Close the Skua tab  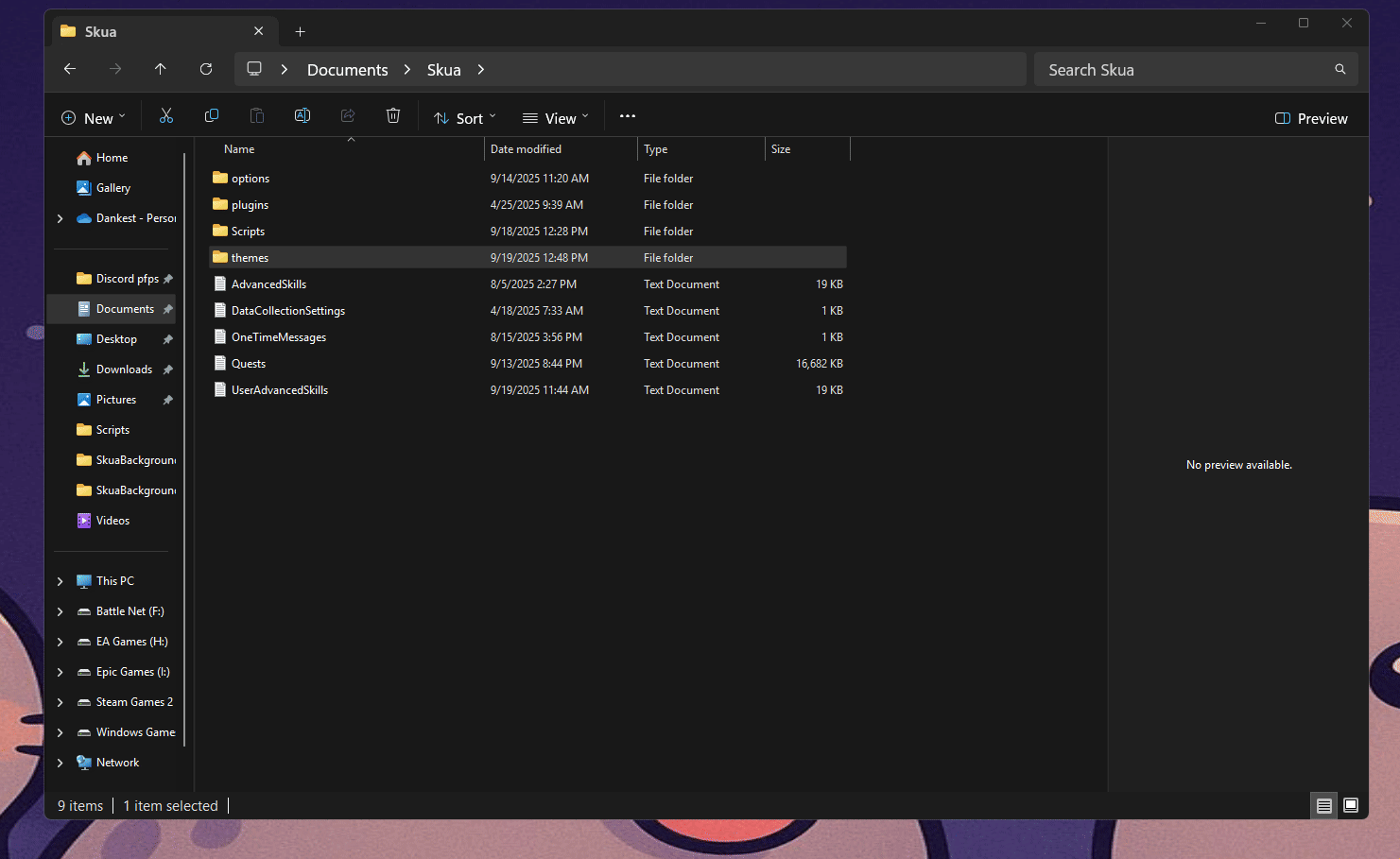coord(259,31)
